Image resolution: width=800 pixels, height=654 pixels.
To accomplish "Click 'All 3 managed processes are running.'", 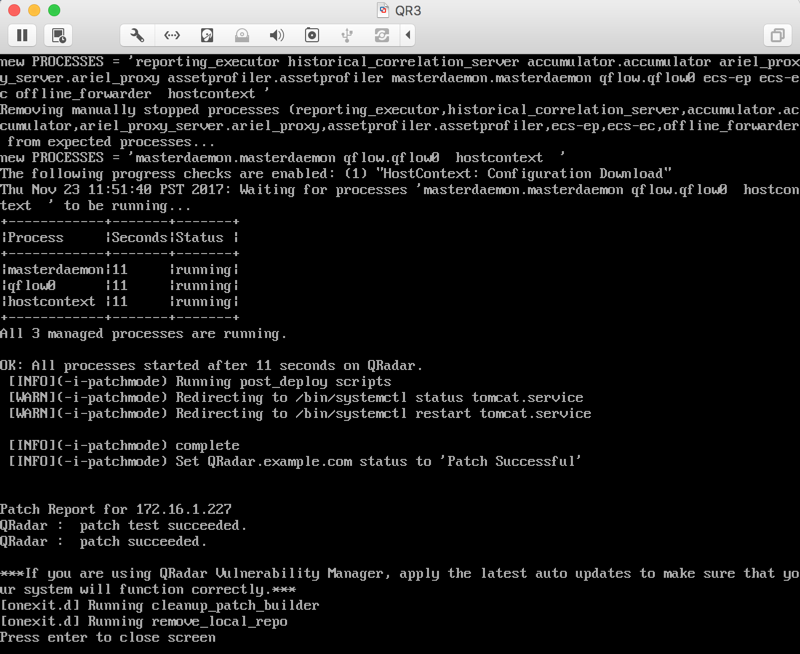I will pos(143,334).
